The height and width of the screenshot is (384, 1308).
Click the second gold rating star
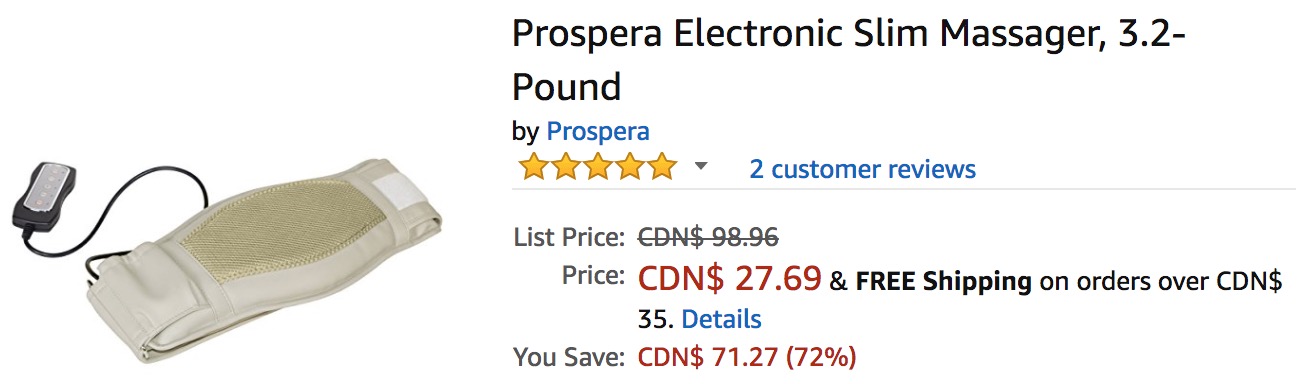point(564,167)
